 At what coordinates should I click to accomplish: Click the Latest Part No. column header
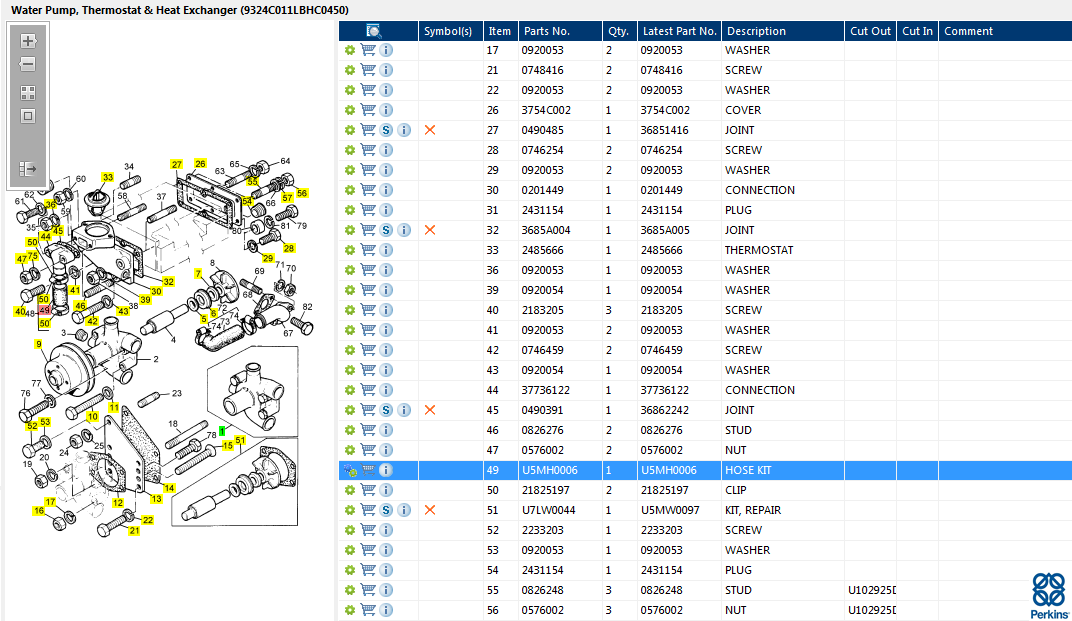[680, 31]
